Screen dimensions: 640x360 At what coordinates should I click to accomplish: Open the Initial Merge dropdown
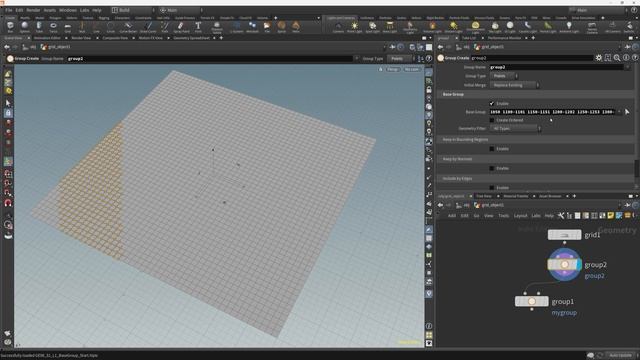coord(515,85)
